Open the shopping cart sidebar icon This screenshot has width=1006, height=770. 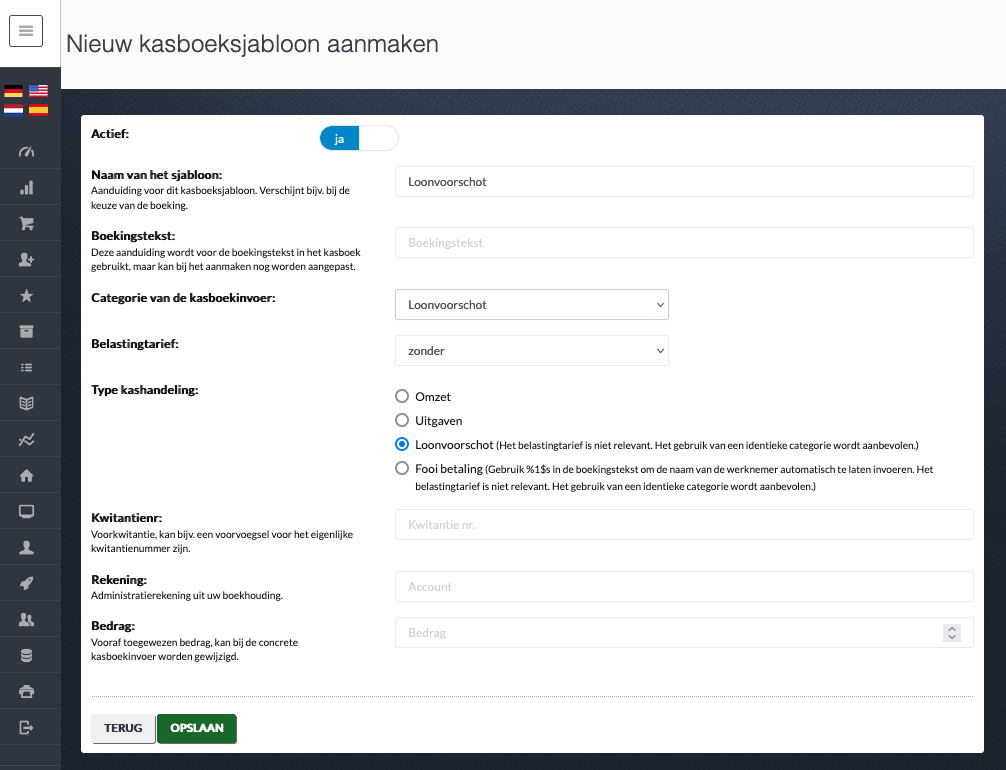(26, 223)
